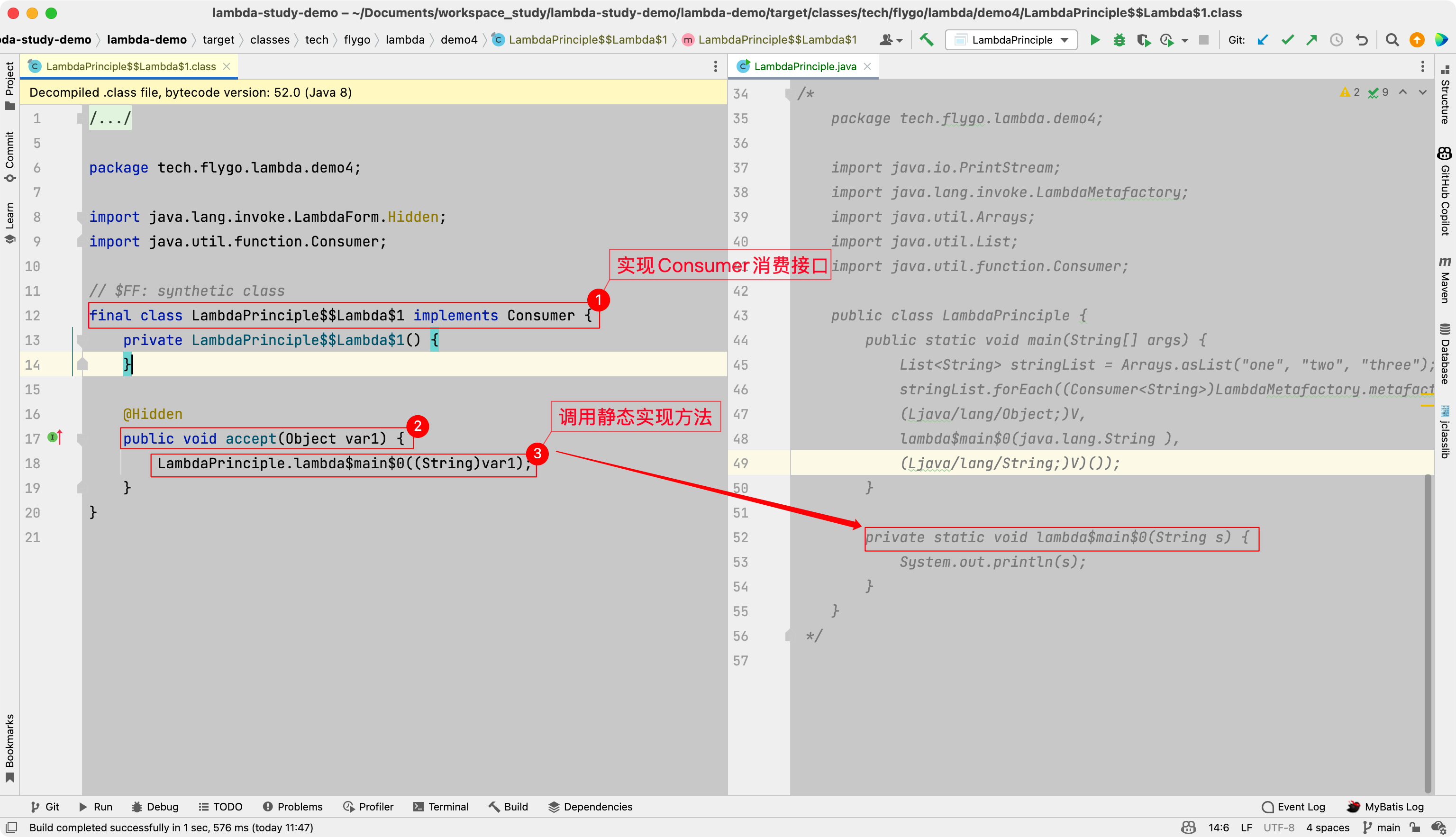Start a debug session

[x=1119, y=40]
